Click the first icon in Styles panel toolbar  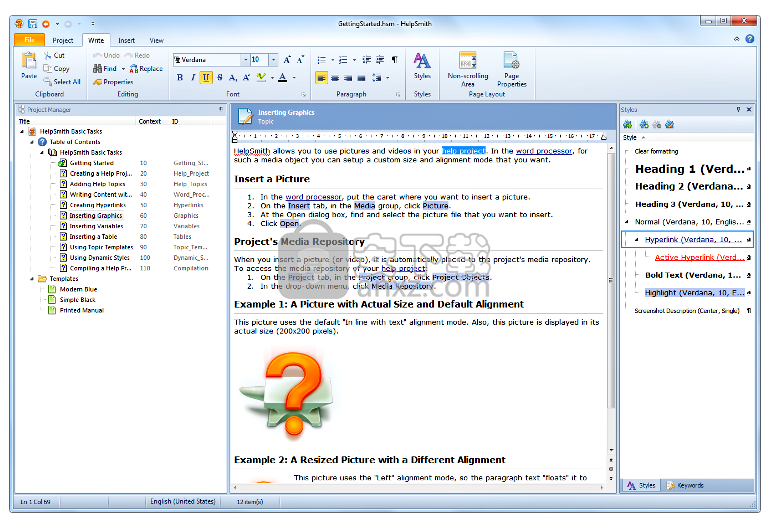pos(628,124)
